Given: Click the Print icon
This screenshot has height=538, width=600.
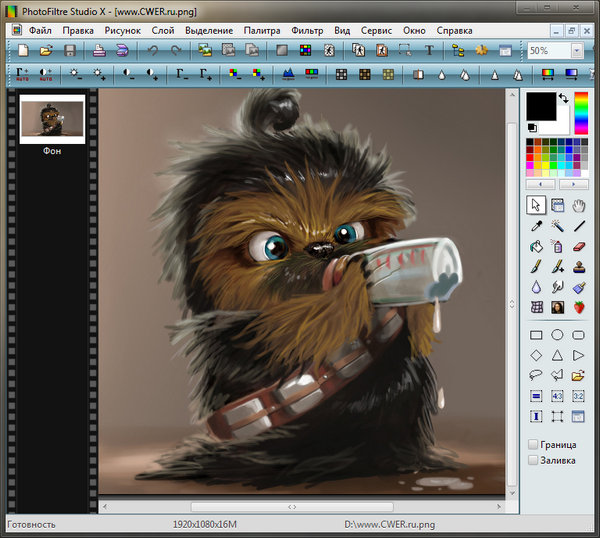Looking at the screenshot, I should (99, 51).
